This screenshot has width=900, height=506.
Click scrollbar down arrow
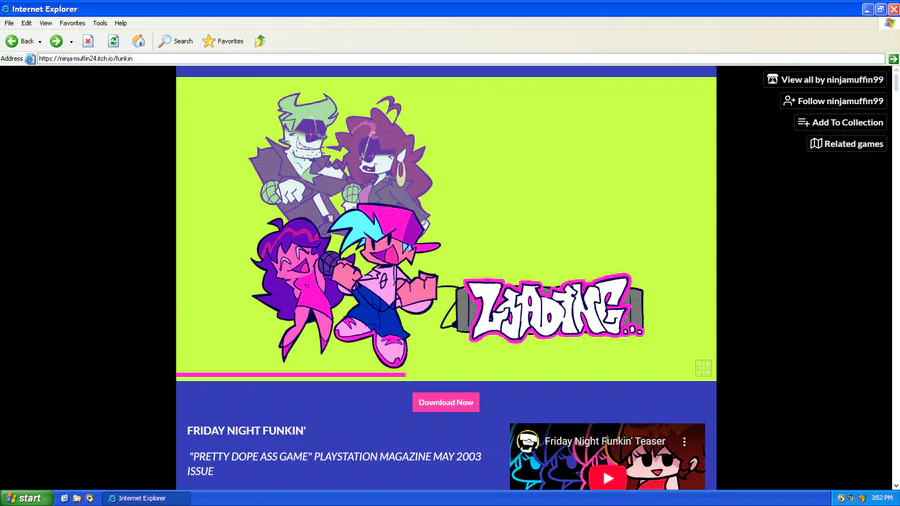895,485
